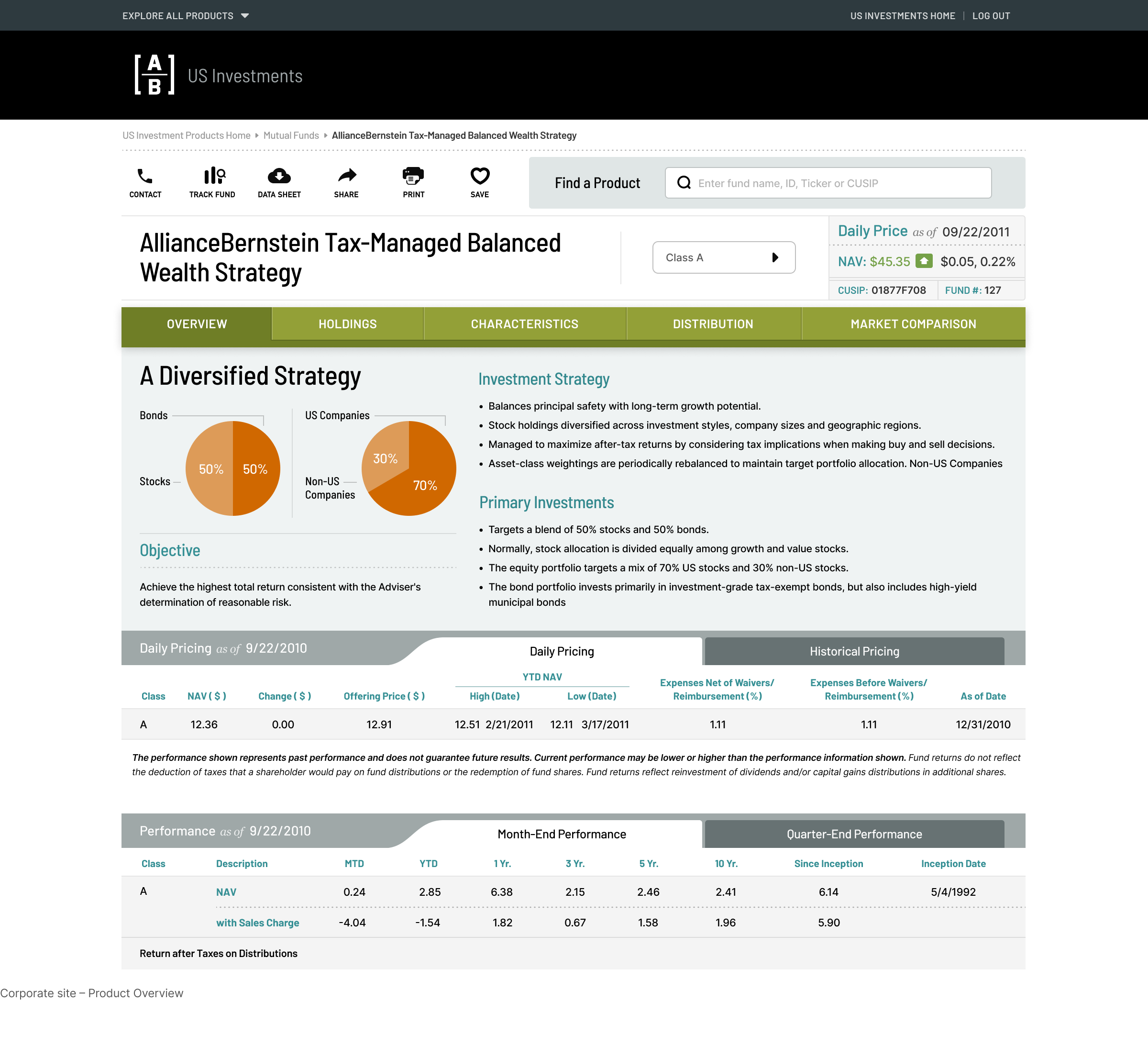Click the NAV ( $ ) column header
The width and height of the screenshot is (1148, 1046).
coord(207,696)
